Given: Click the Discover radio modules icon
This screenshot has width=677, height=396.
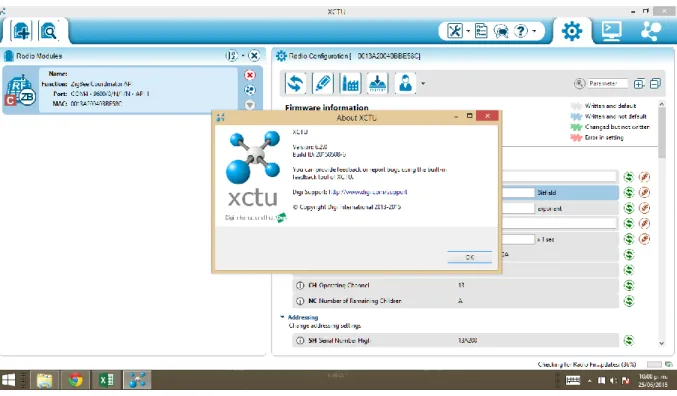Looking at the screenshot, I should click(49, 31).
